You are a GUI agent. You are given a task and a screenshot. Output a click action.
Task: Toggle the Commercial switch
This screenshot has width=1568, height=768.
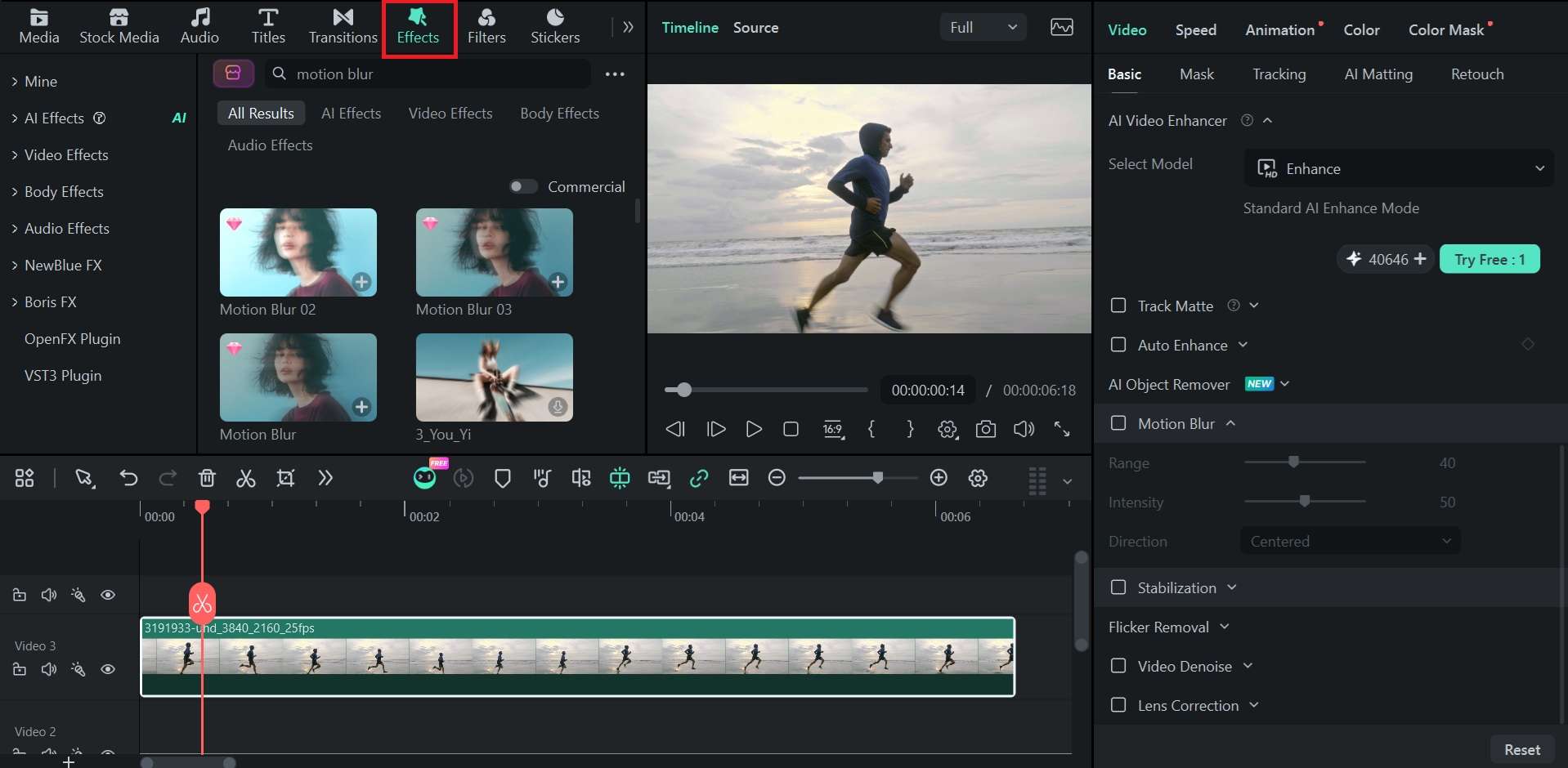tap(523, 186)
